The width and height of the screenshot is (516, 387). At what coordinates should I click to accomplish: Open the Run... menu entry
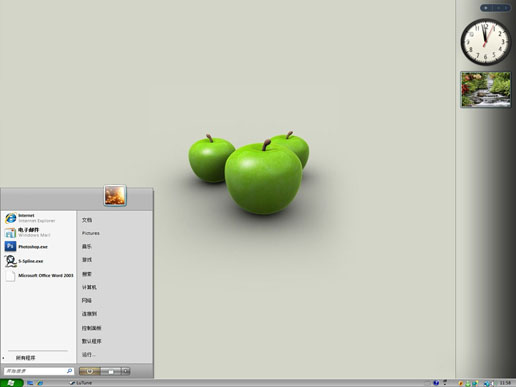(x=88, y=354)
